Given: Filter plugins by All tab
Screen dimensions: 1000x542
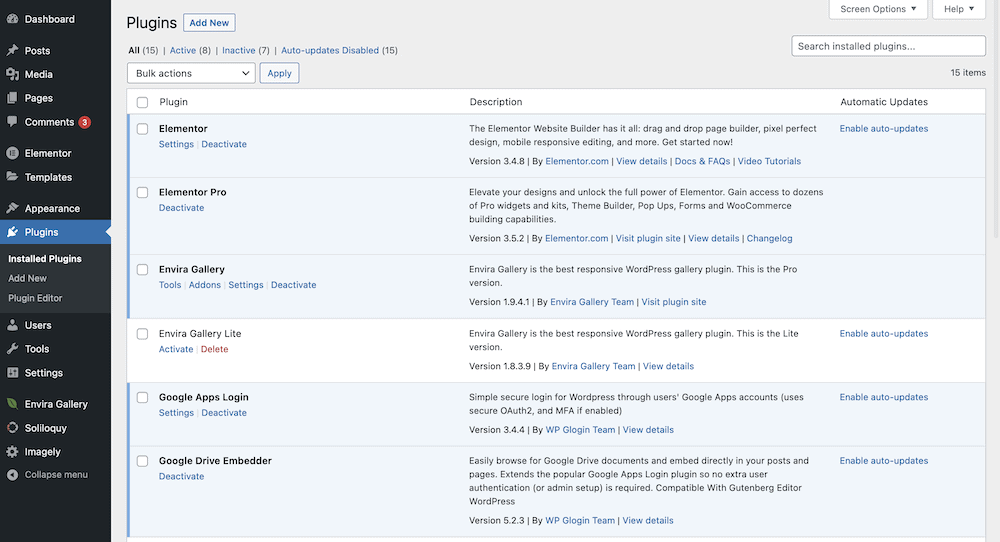Looking at the screenshot, I should (134, 50).
